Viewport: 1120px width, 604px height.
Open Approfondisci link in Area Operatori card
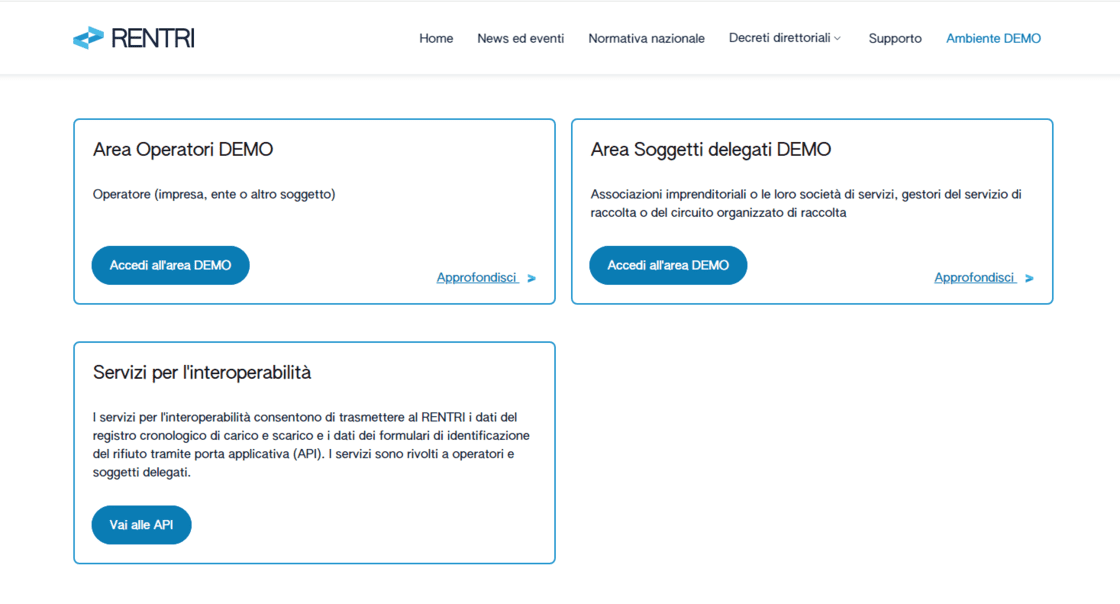coord(477,278)
